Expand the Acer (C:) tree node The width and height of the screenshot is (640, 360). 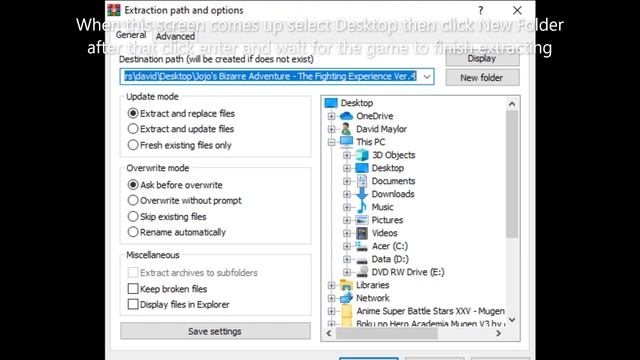pos(347,246)
